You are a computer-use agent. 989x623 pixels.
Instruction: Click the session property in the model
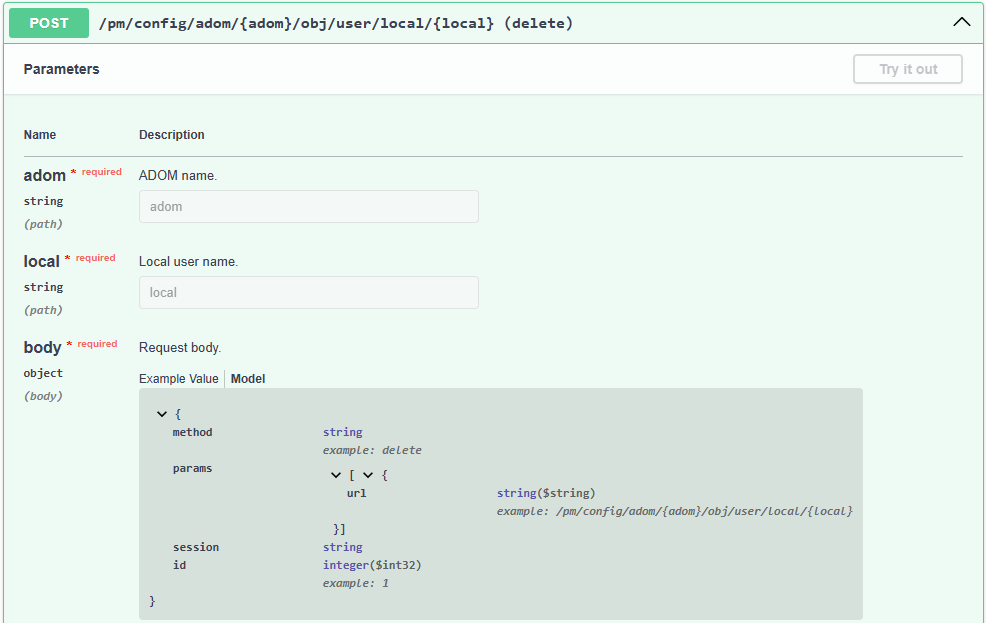[x=195, y=548]
